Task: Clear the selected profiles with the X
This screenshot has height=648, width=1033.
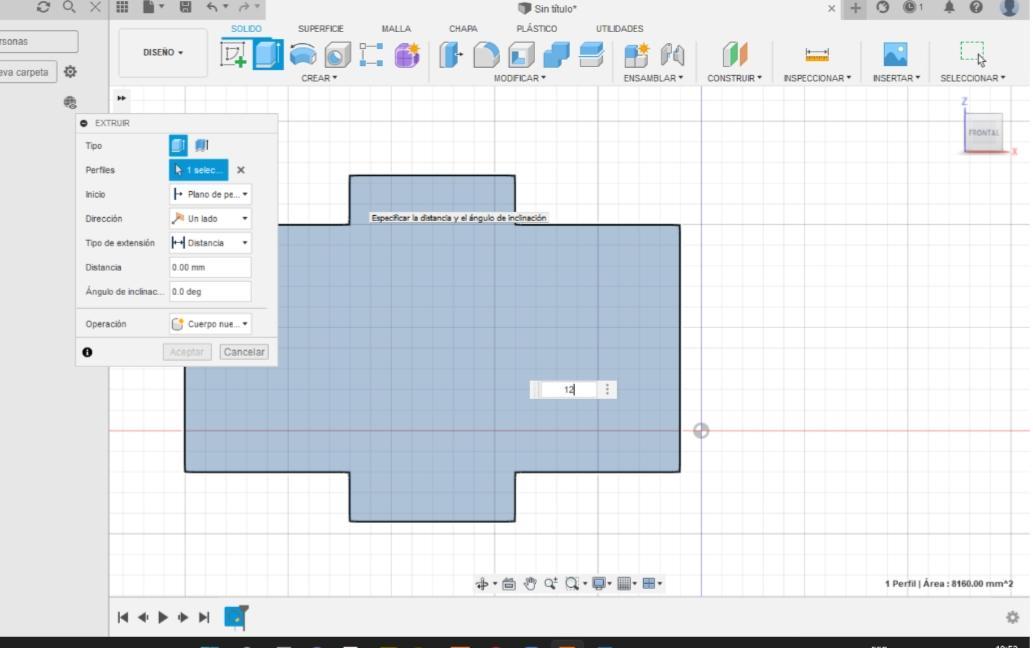Action: pos(241,170)
